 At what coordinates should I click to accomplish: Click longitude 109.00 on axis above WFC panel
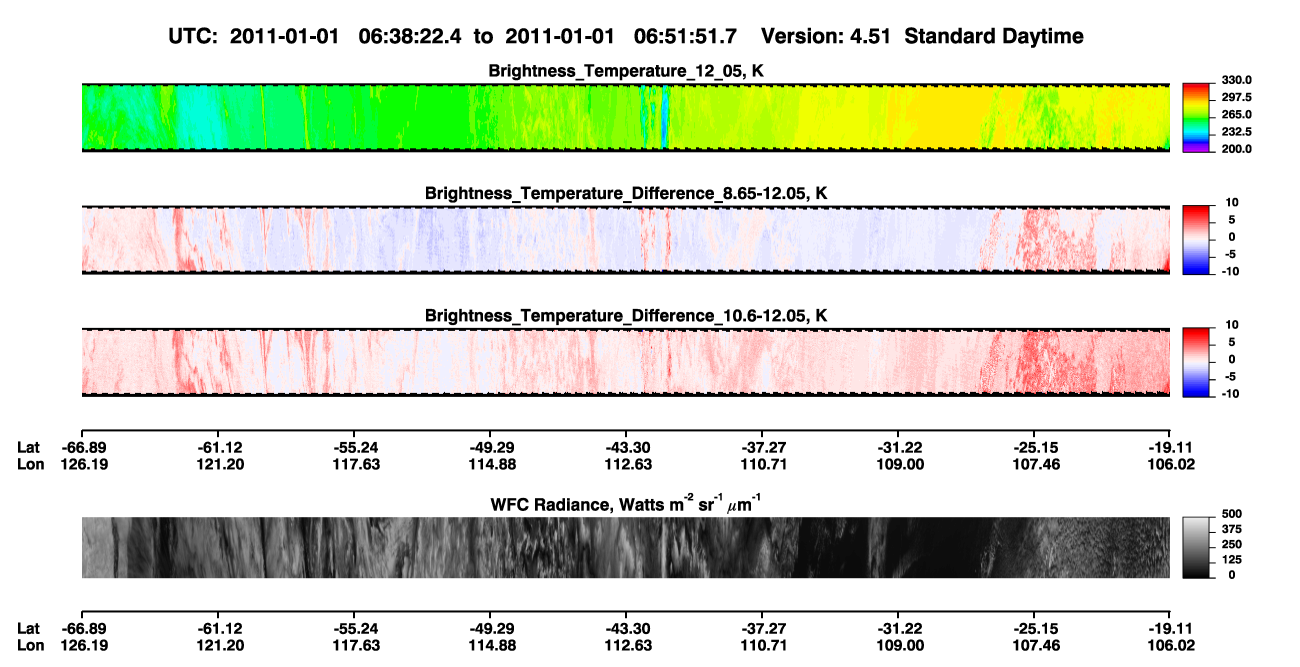pyautogui.click(x=901, y=464)
